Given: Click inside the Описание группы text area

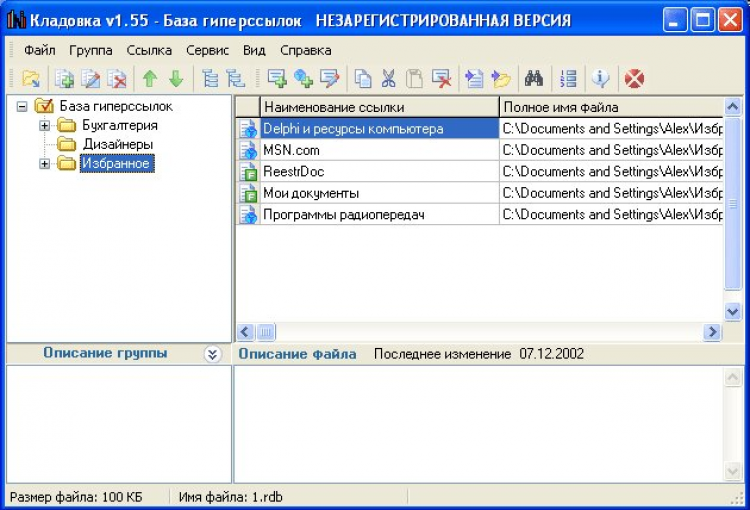Looking at the screenshot, I should pyautogui.click(x=119, y=425).
